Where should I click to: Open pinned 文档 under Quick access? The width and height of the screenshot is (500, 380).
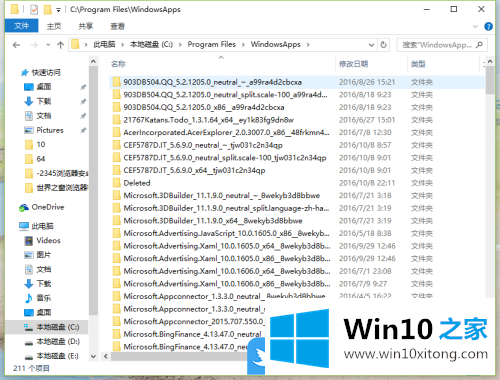pyautogui.click(x=44, y=116)
